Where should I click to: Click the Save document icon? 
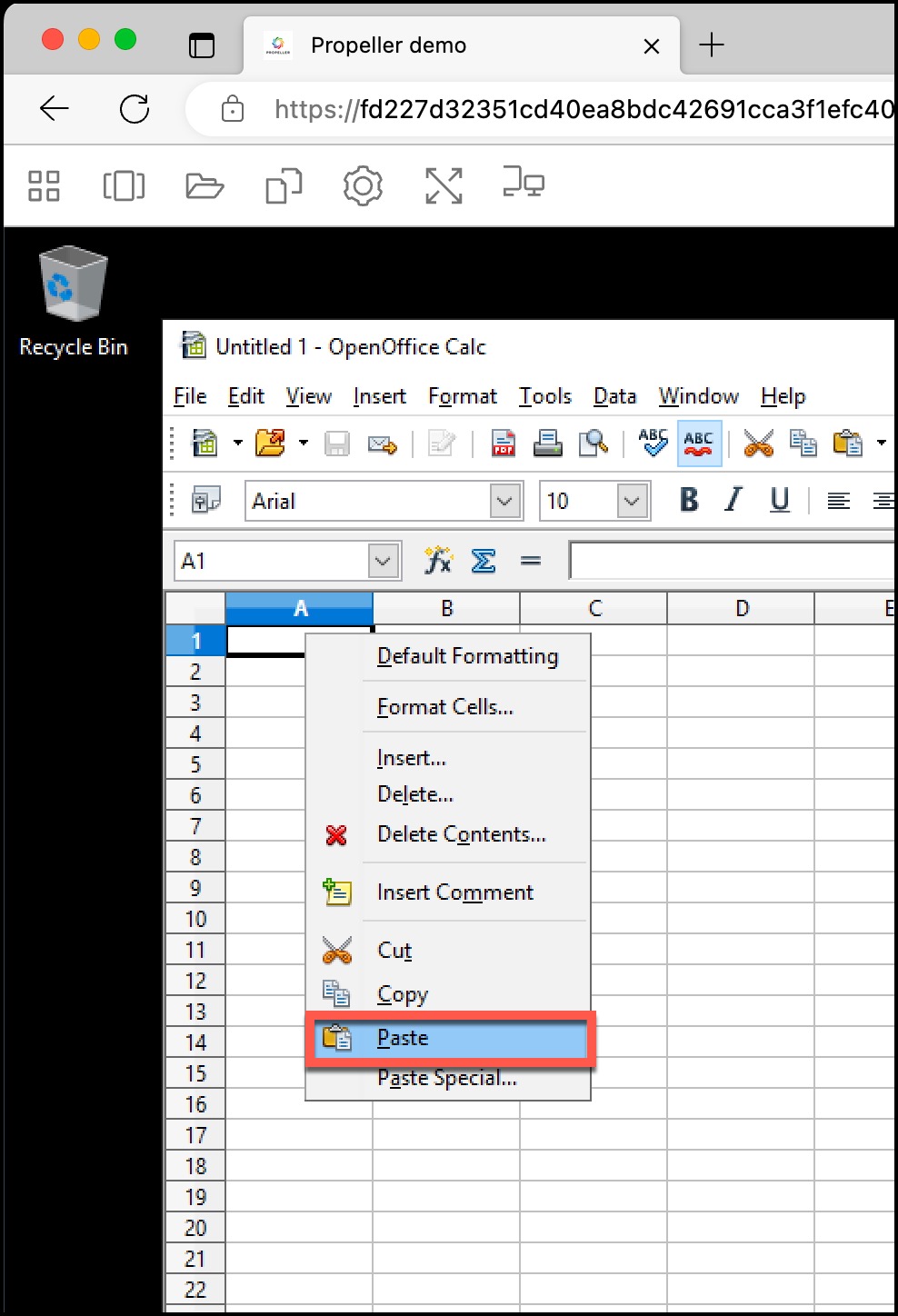(x=337, y=444)
